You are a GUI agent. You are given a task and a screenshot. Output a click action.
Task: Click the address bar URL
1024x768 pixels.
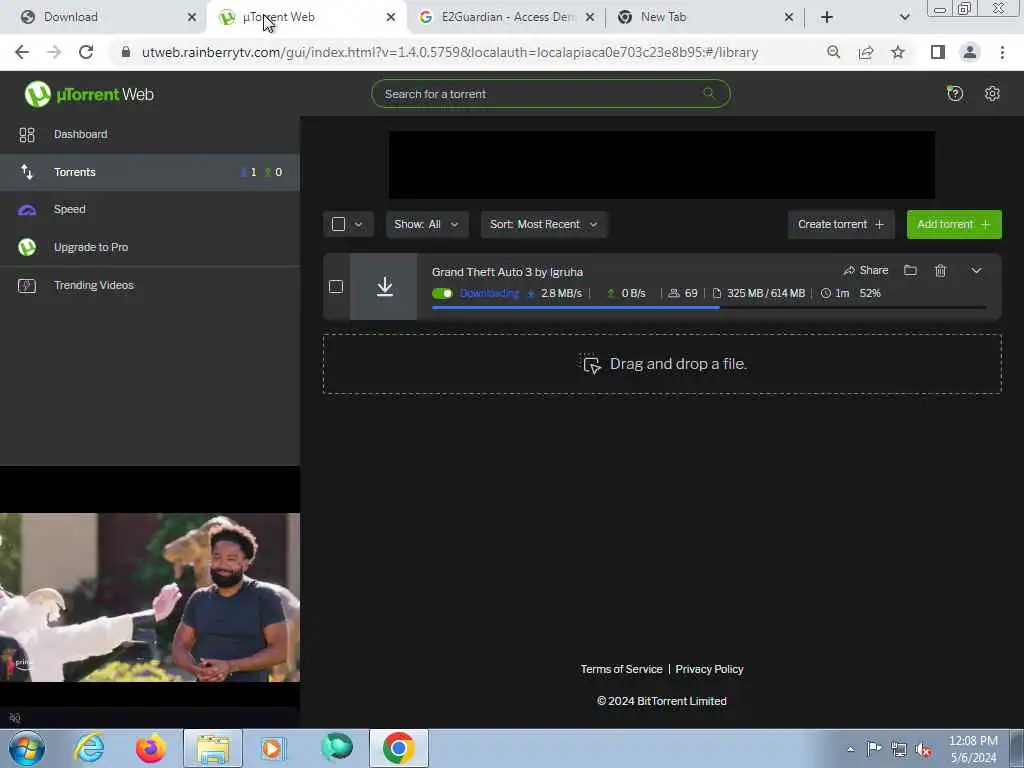(x=450, y=52)
